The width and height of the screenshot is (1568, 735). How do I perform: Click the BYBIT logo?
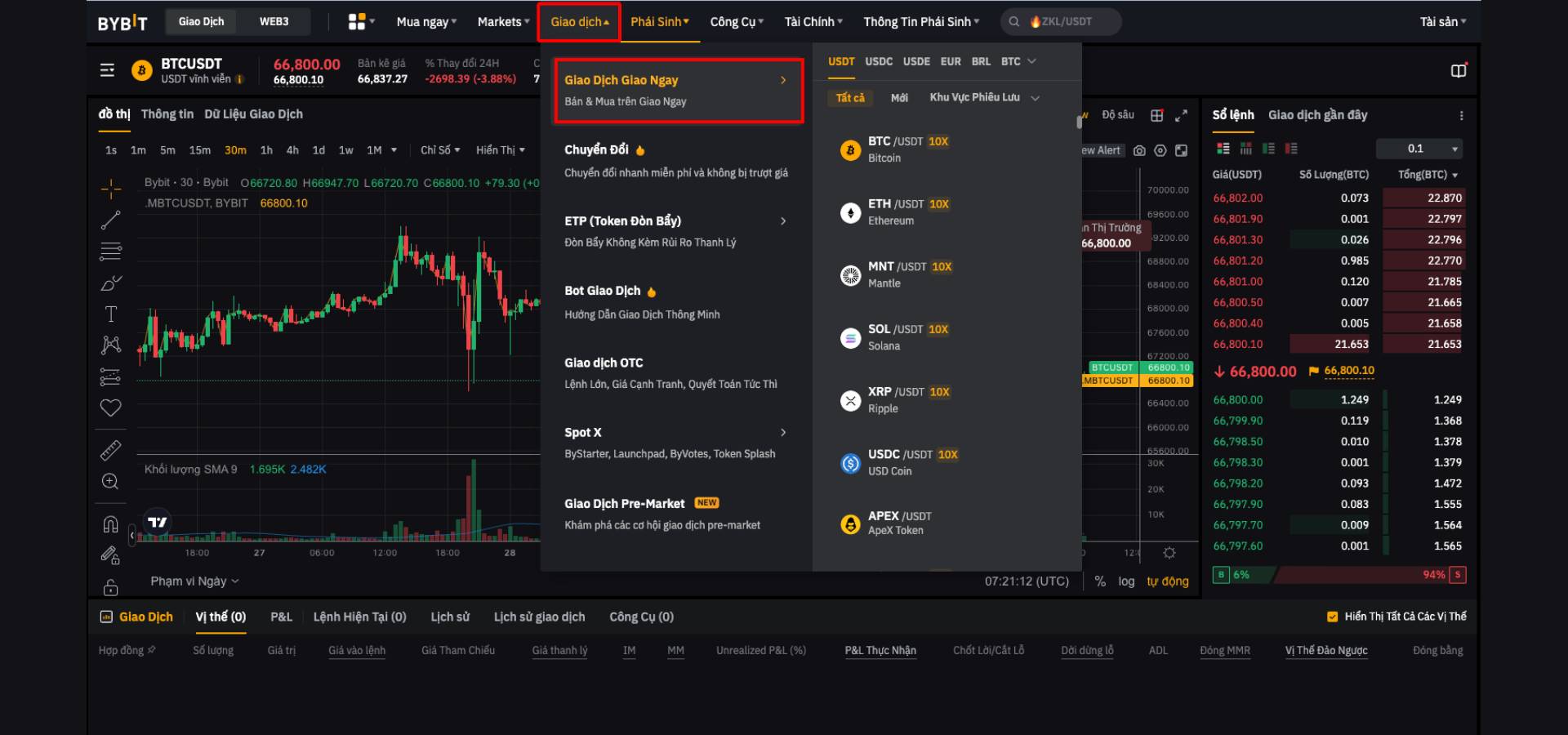(x=122, y=23)
